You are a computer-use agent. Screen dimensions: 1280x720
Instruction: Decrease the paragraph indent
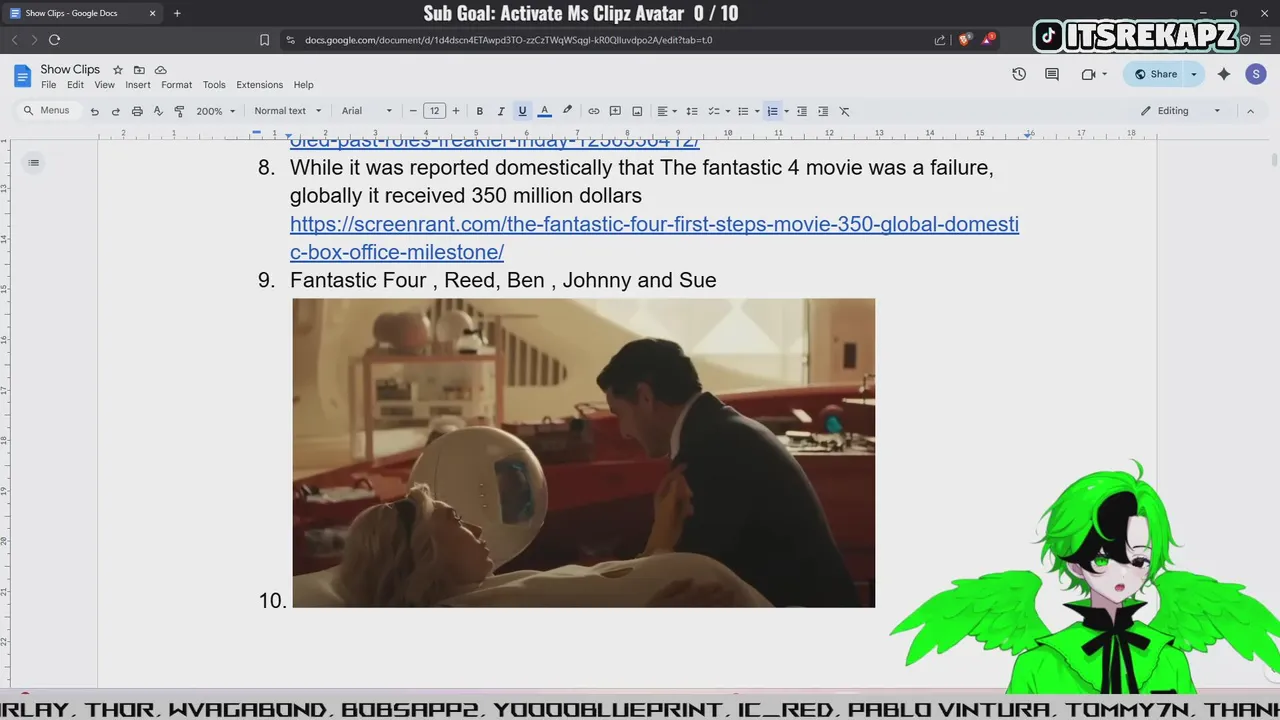[802, 111]
